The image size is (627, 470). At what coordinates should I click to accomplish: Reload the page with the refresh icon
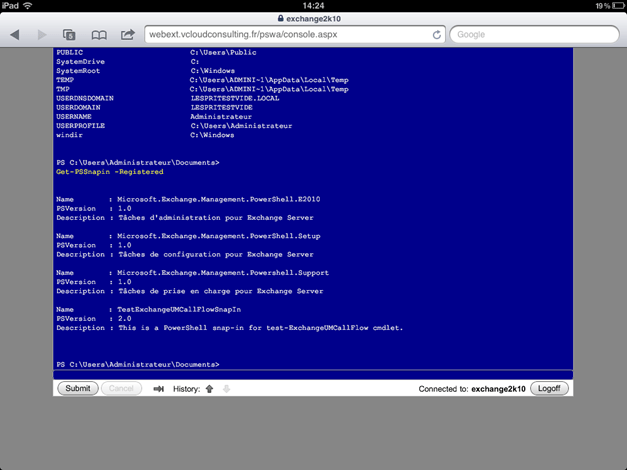436,35
